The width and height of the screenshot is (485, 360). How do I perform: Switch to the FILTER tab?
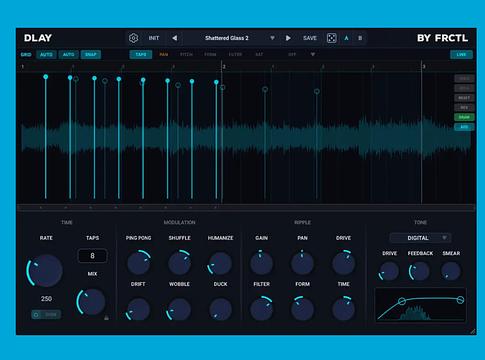pos(235,54)
